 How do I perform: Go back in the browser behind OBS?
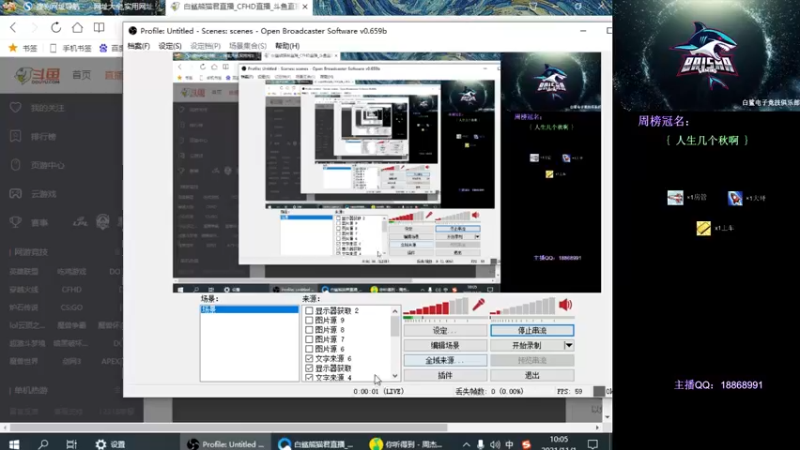point(13,28)
